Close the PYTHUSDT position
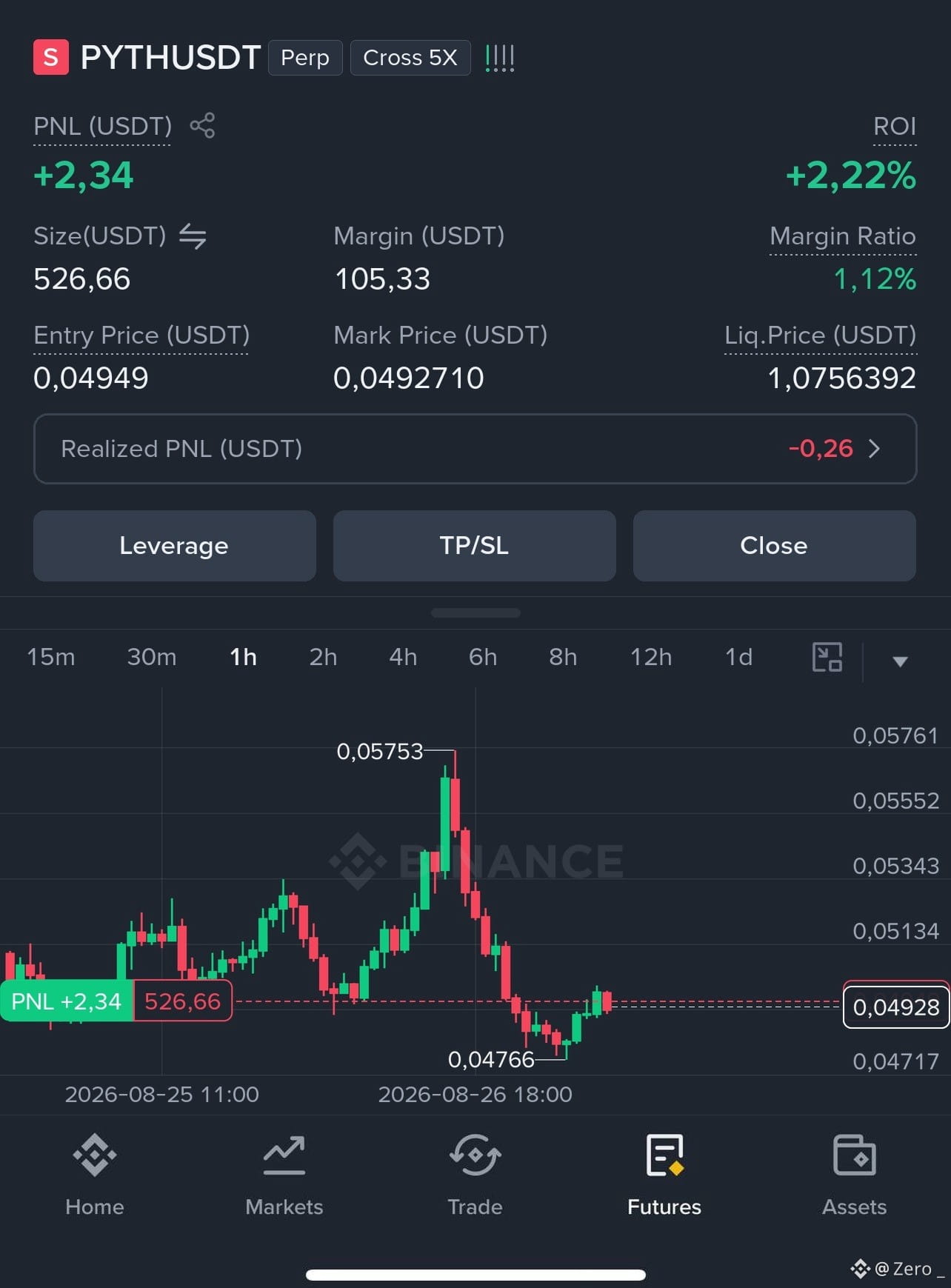The width and height of the screenshot is (951, 1288). click(x=775, y=546)
